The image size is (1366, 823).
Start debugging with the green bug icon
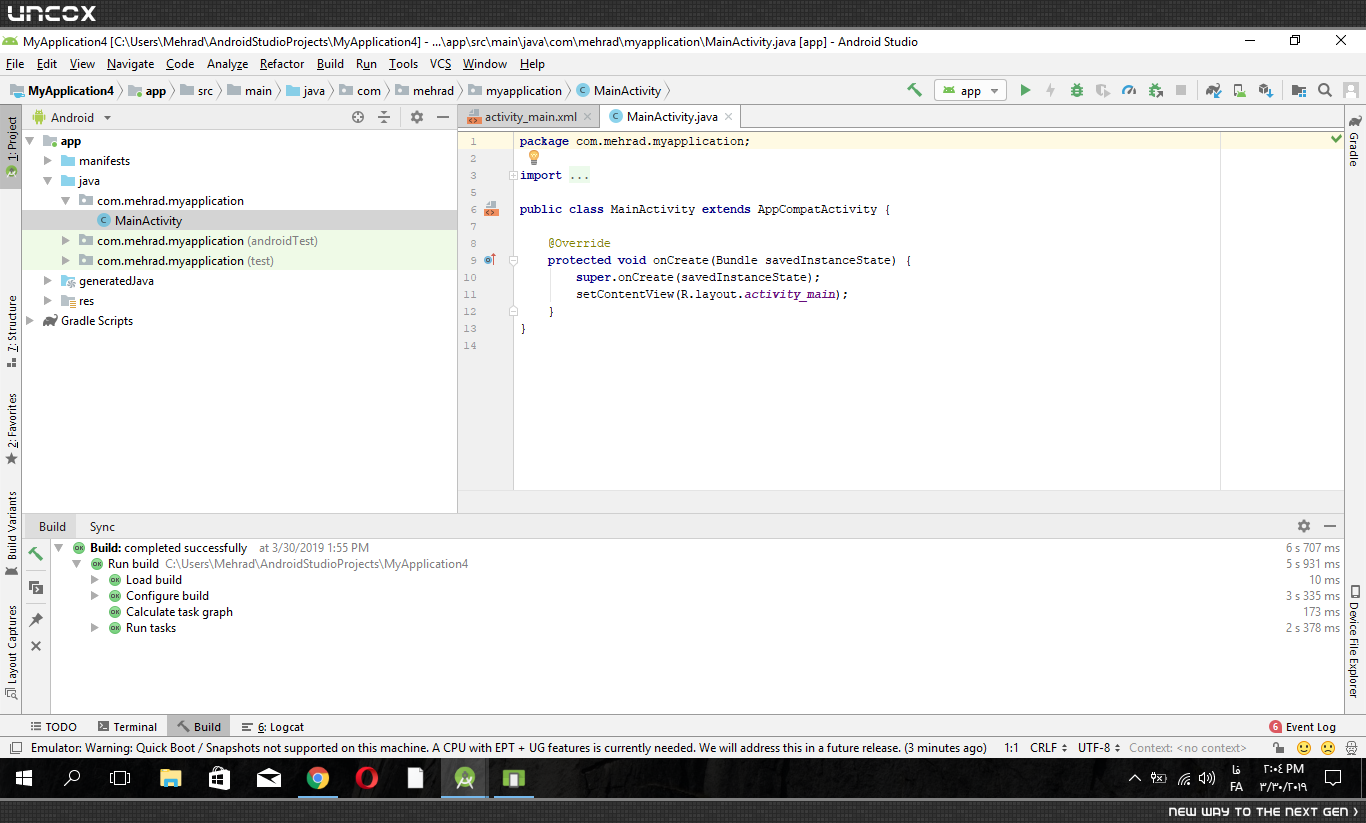[1076, 90]
